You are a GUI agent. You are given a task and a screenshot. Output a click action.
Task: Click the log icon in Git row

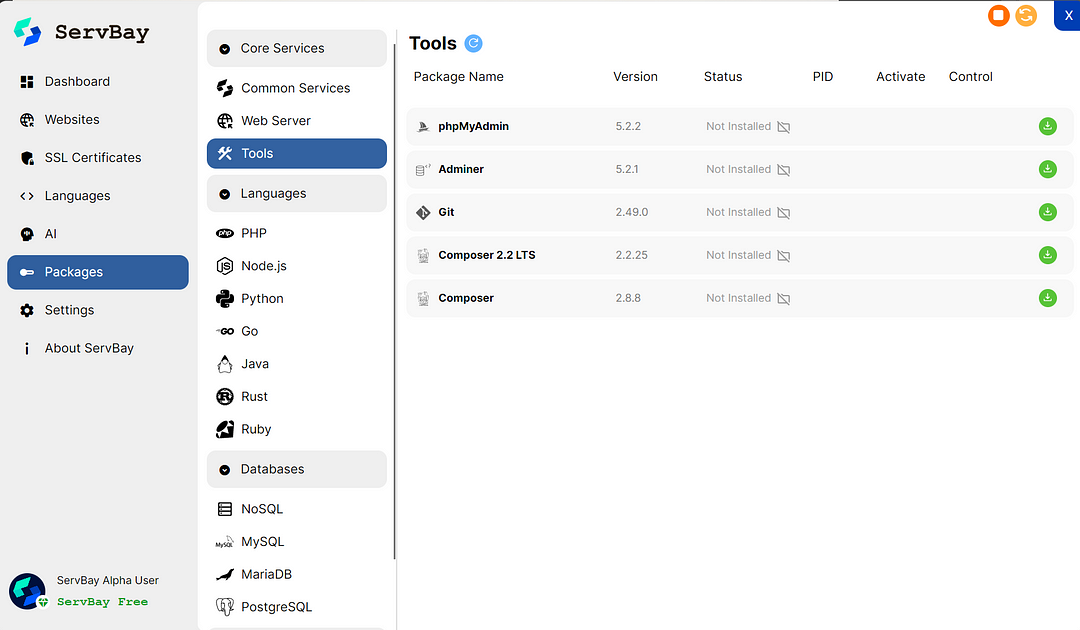(784, 213)
